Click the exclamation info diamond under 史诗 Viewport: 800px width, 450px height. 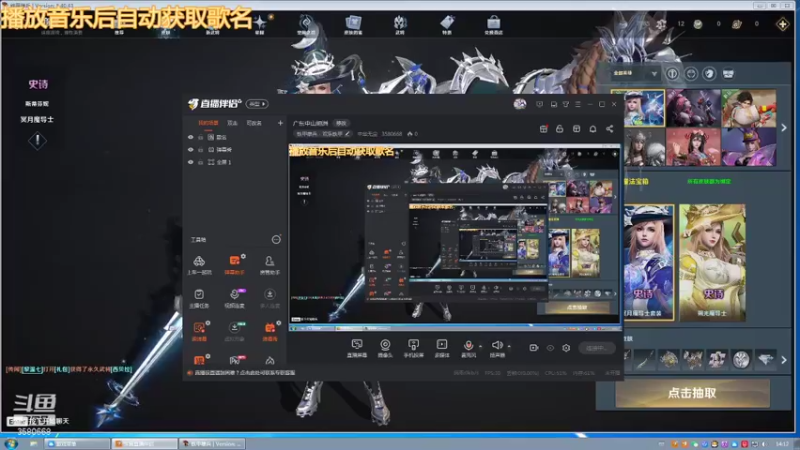pyautogui.click(x=37, y=141)
